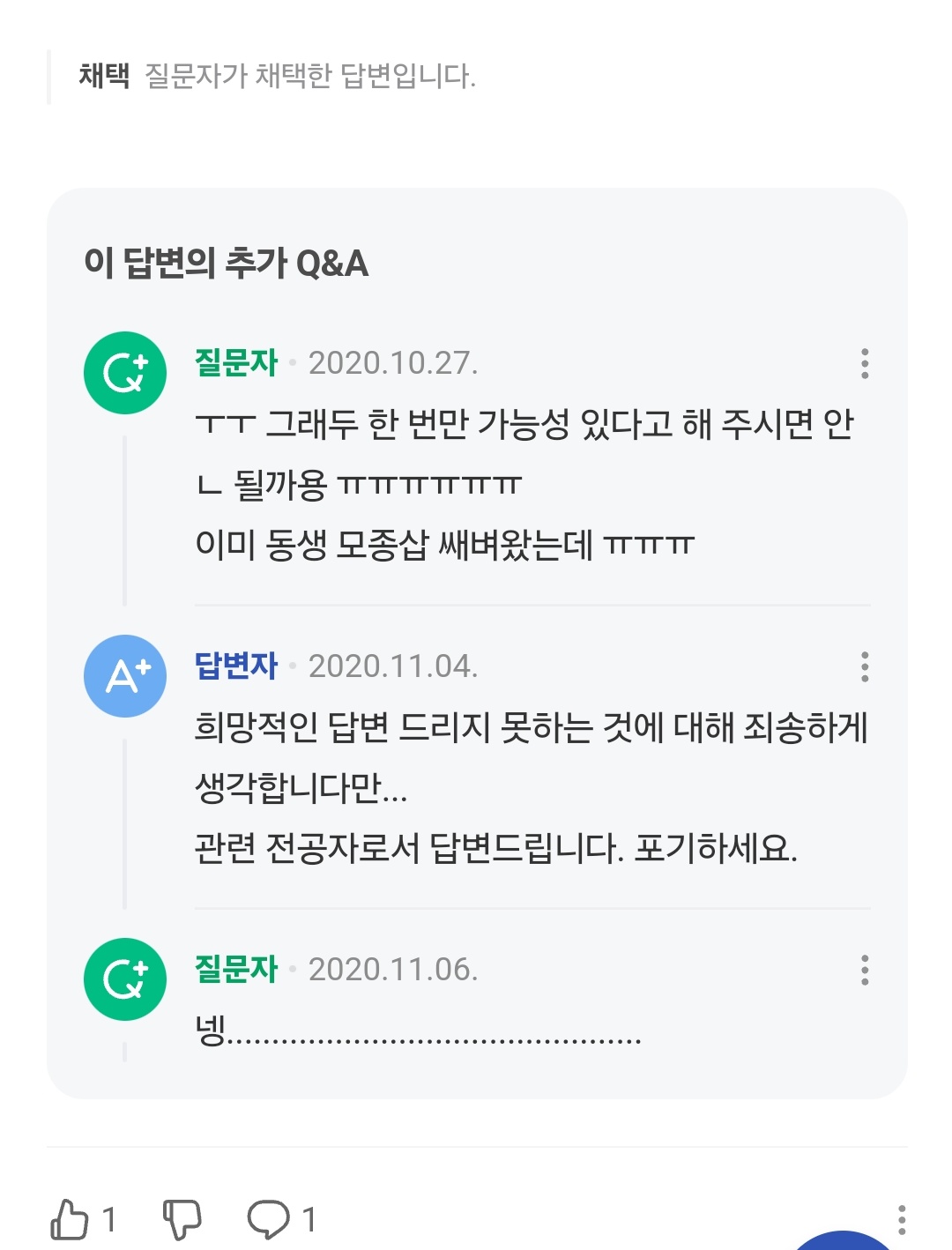Click the date 2020.10.27 next to 질문자
This screenshot has width=952, height=1250.
coord(395,365)
